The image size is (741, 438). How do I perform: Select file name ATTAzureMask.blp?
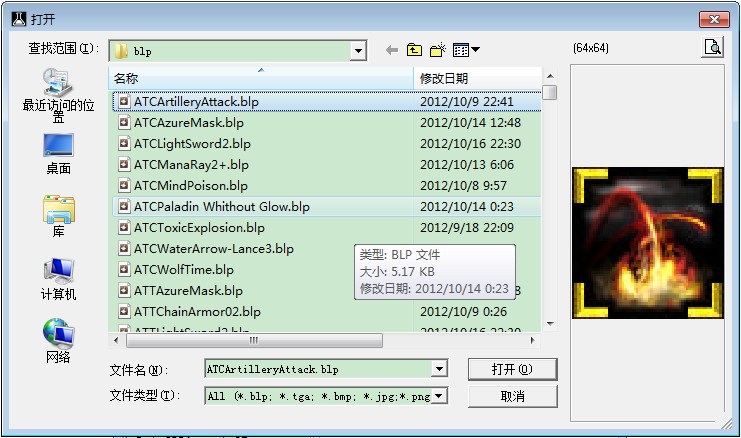[188, 291]
